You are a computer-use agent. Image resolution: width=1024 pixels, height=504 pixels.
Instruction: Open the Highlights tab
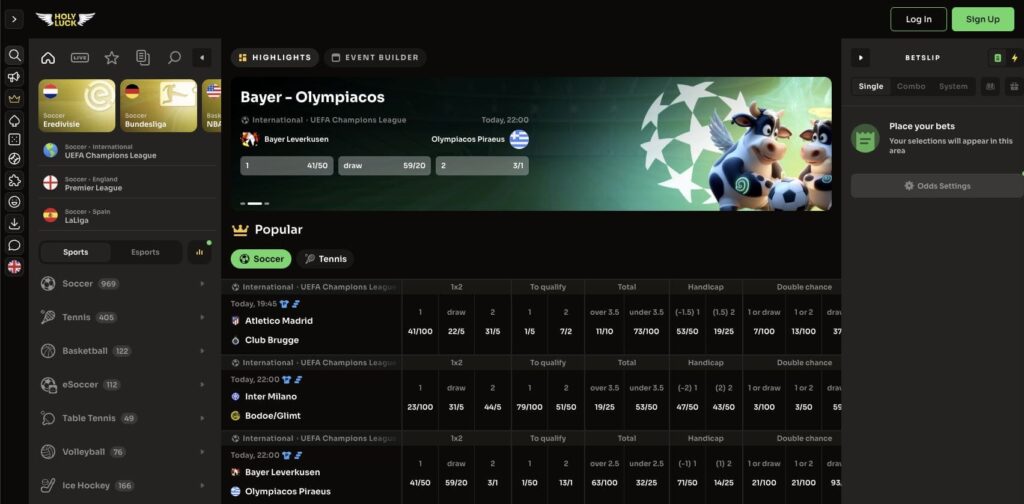coord(275,57)
